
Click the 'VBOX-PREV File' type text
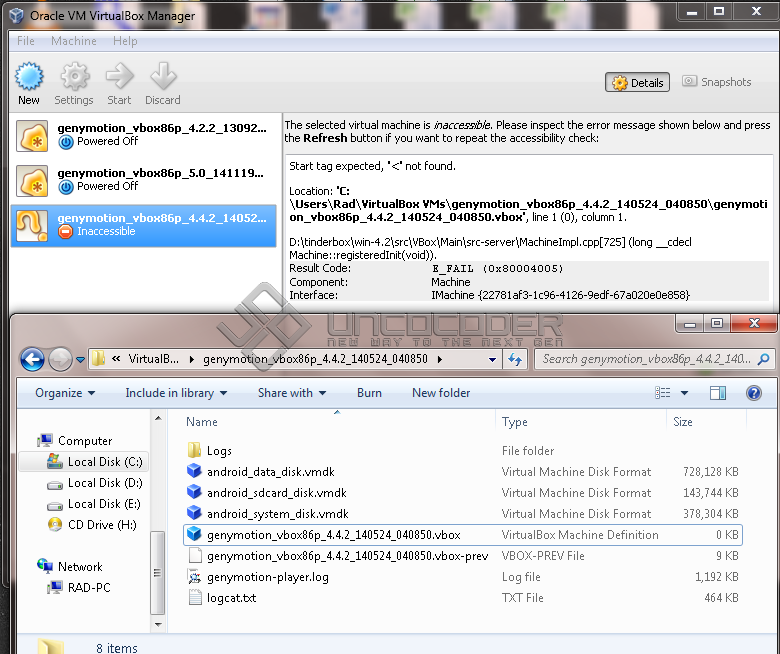point(543,556)
